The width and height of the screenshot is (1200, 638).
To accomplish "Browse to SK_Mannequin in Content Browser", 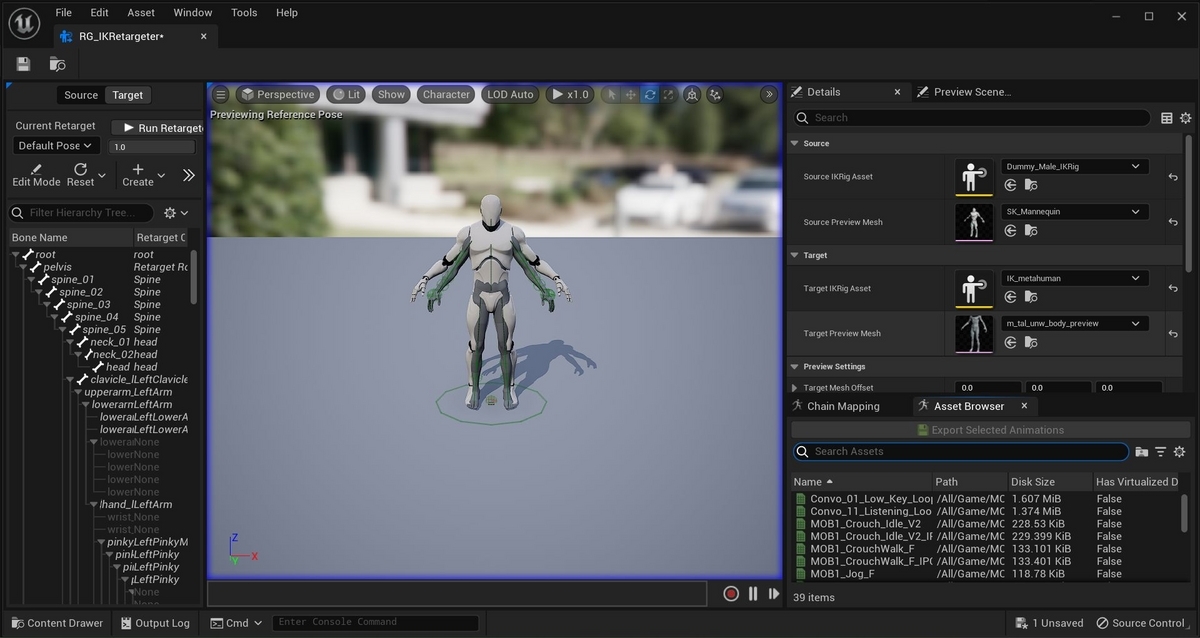I will [x=1031, y=231].
